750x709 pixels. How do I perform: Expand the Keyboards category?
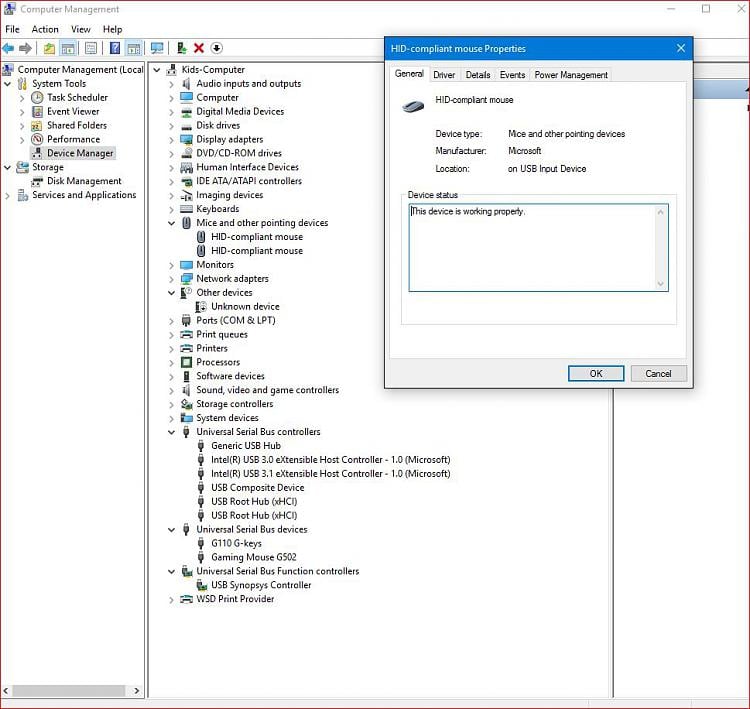point(172,209)
